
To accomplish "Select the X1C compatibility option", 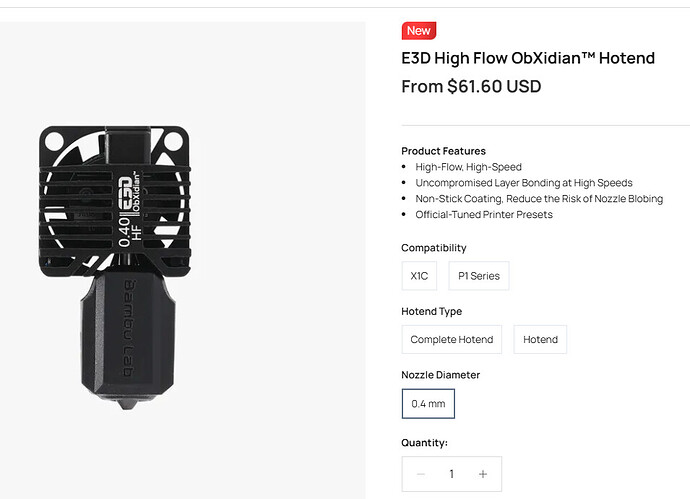I will 419,276.
